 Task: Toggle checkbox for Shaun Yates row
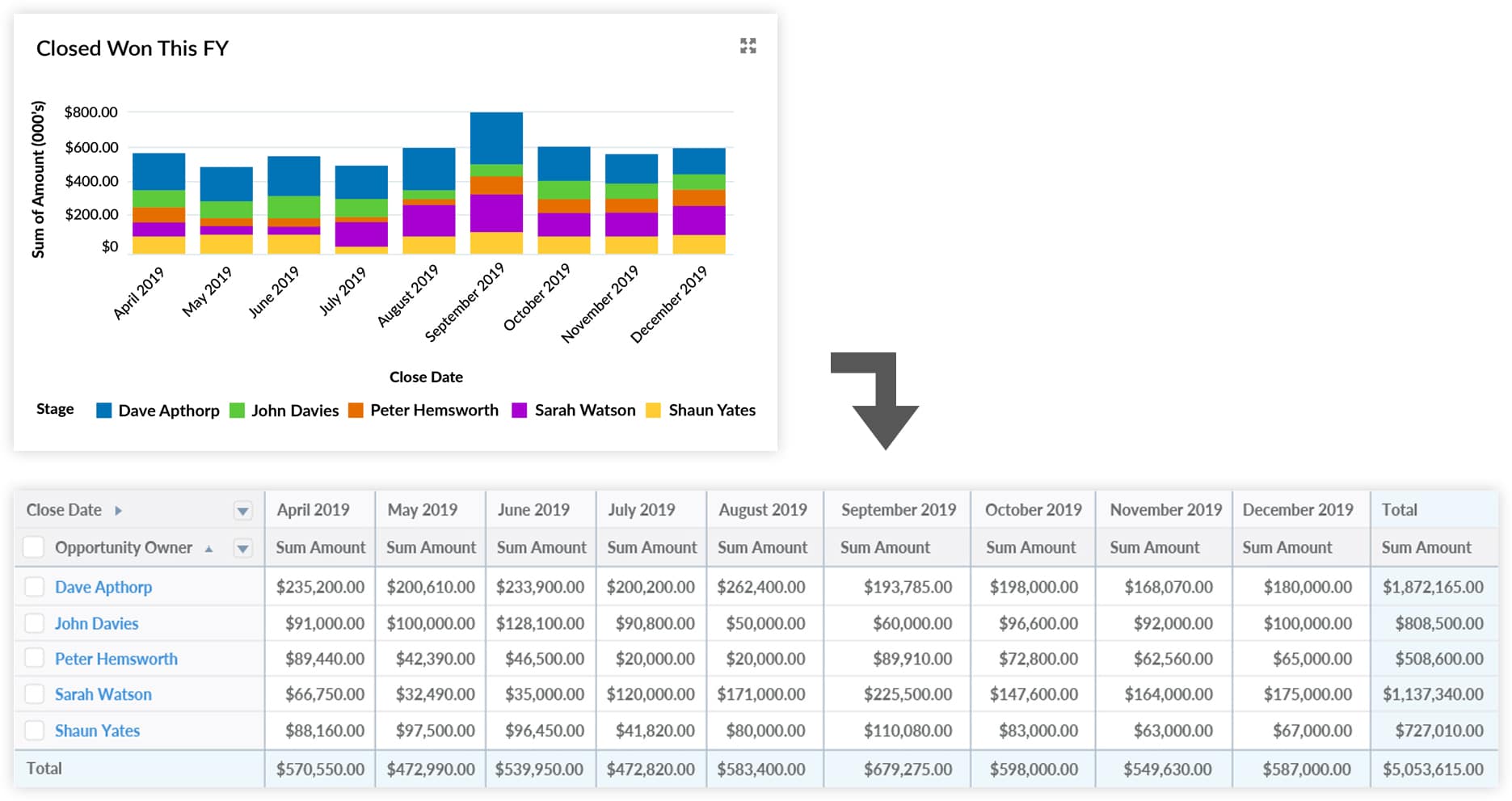coord(34,731)
